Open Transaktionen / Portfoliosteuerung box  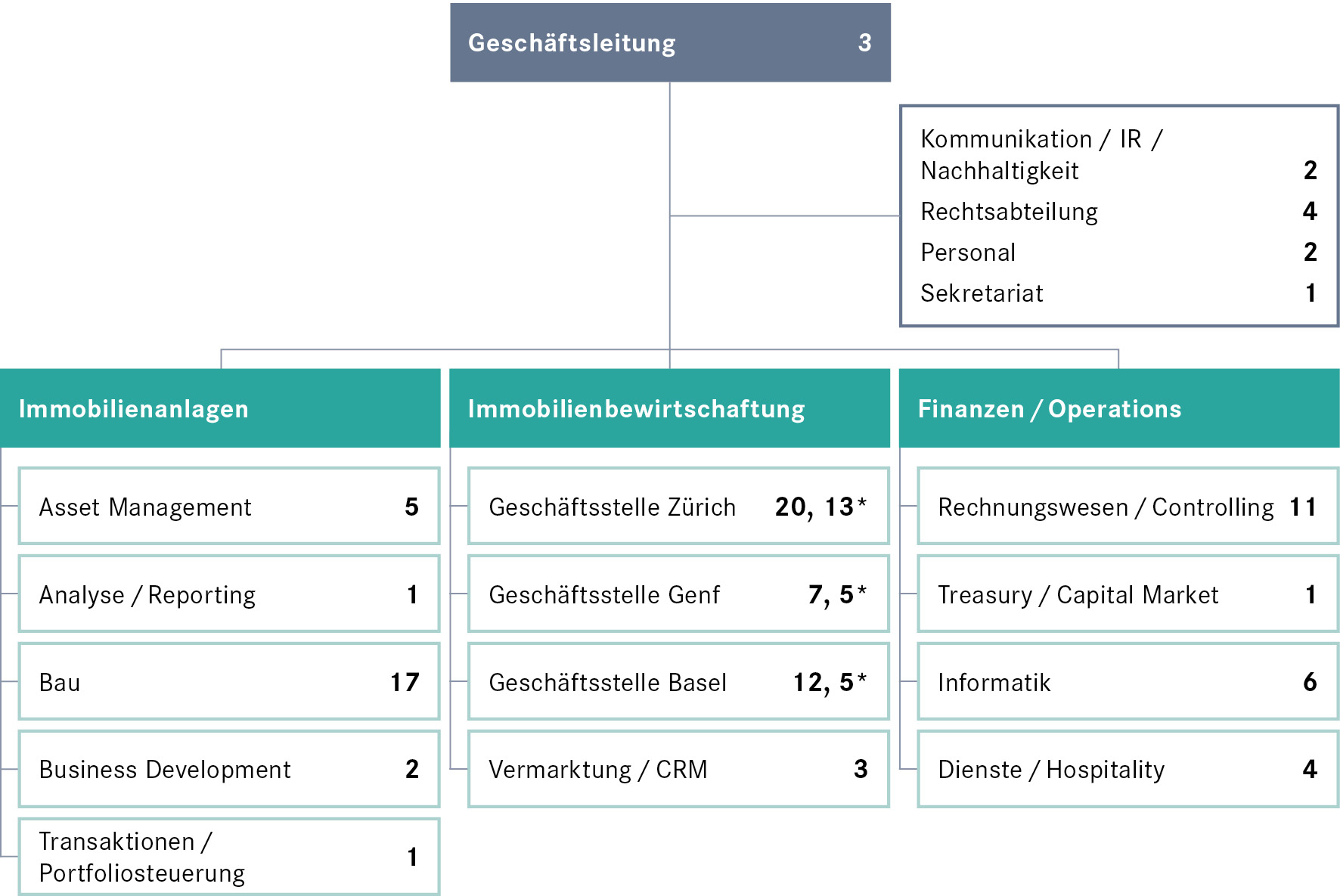pos(228,857)
